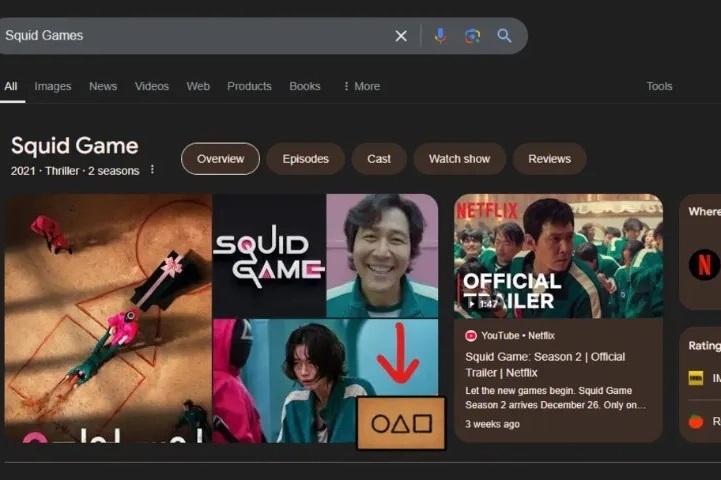The height and width of the screenshot is (480, 721).
Task: Expand the More search filters menu
Action: [362, 86]
